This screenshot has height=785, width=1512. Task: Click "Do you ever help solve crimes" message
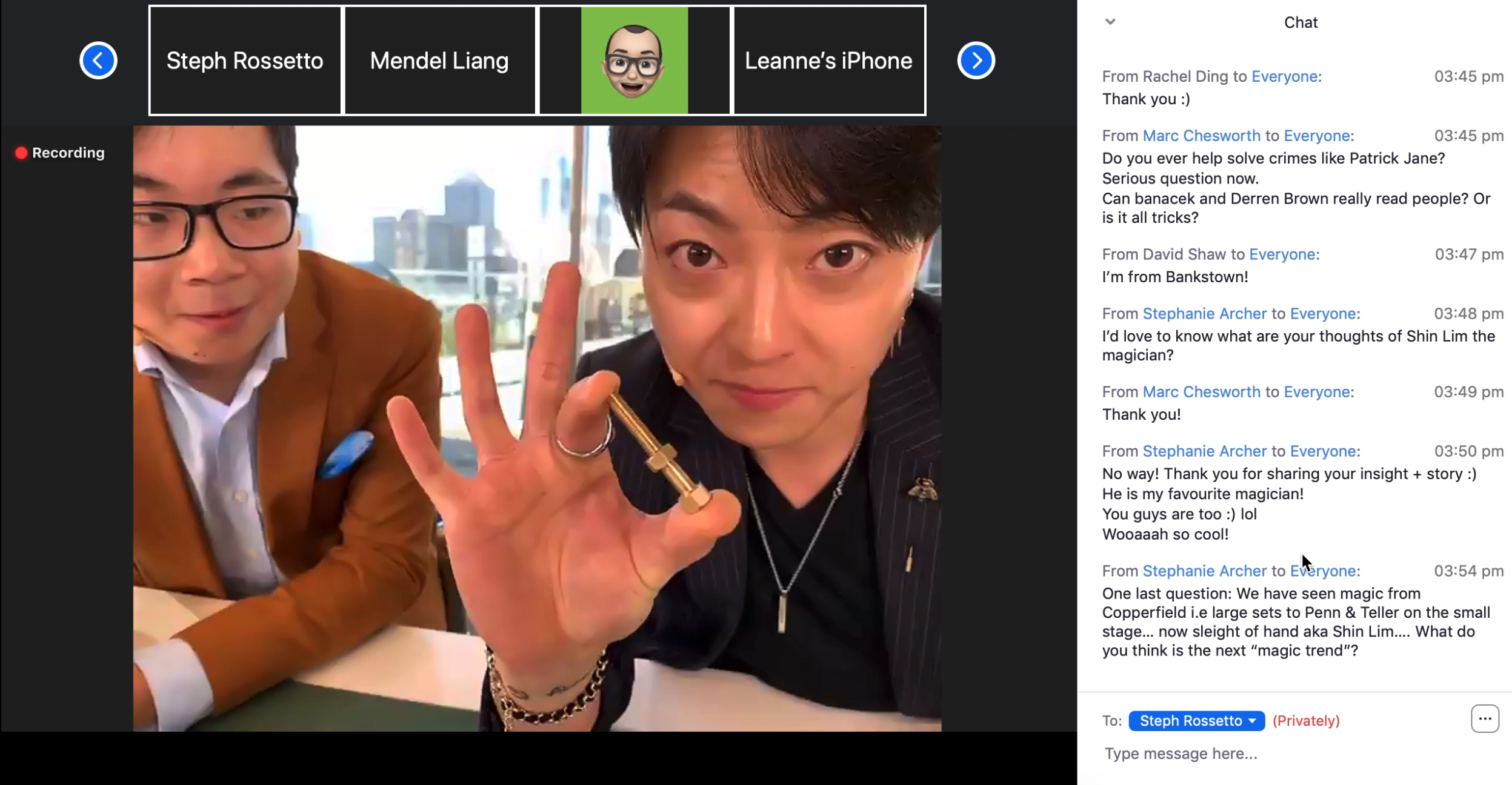click(x=1273, y=158)
